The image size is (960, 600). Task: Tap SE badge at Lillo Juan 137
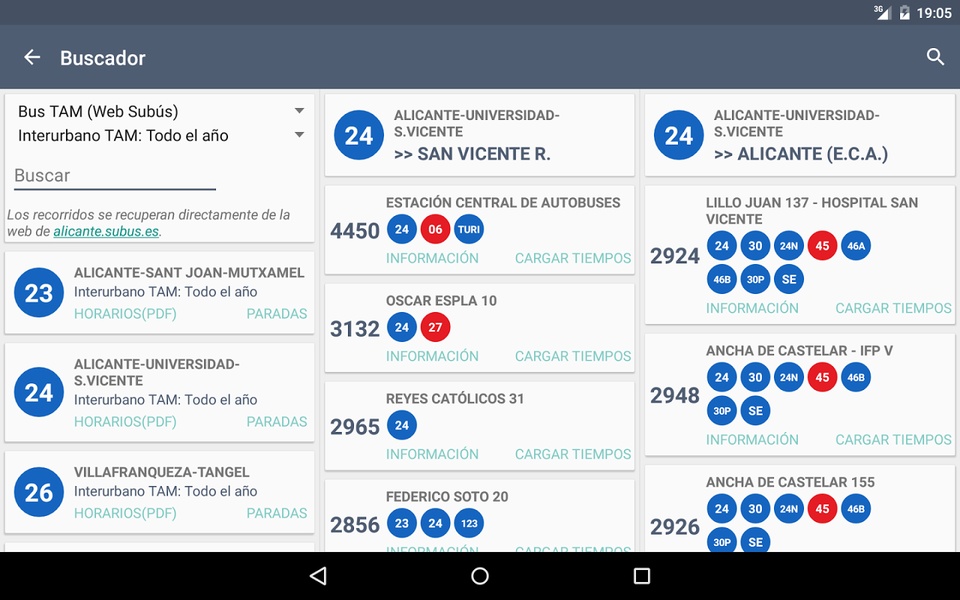pyautogui.click(x=789, y=279)
